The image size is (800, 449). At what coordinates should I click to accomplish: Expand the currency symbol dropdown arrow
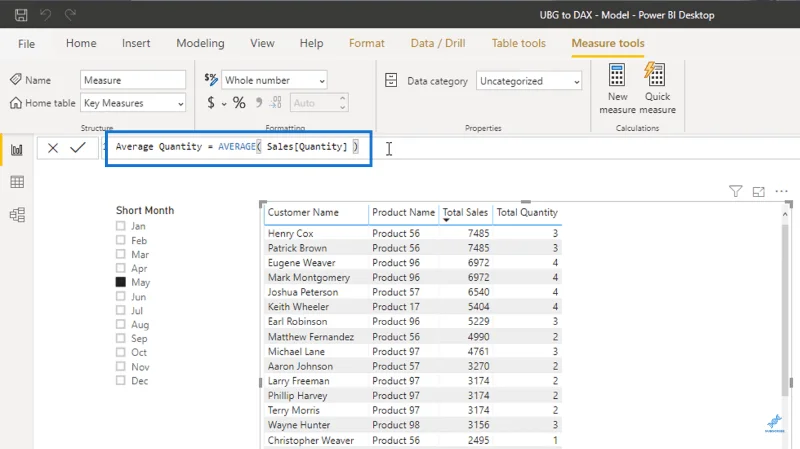[223, 104]
